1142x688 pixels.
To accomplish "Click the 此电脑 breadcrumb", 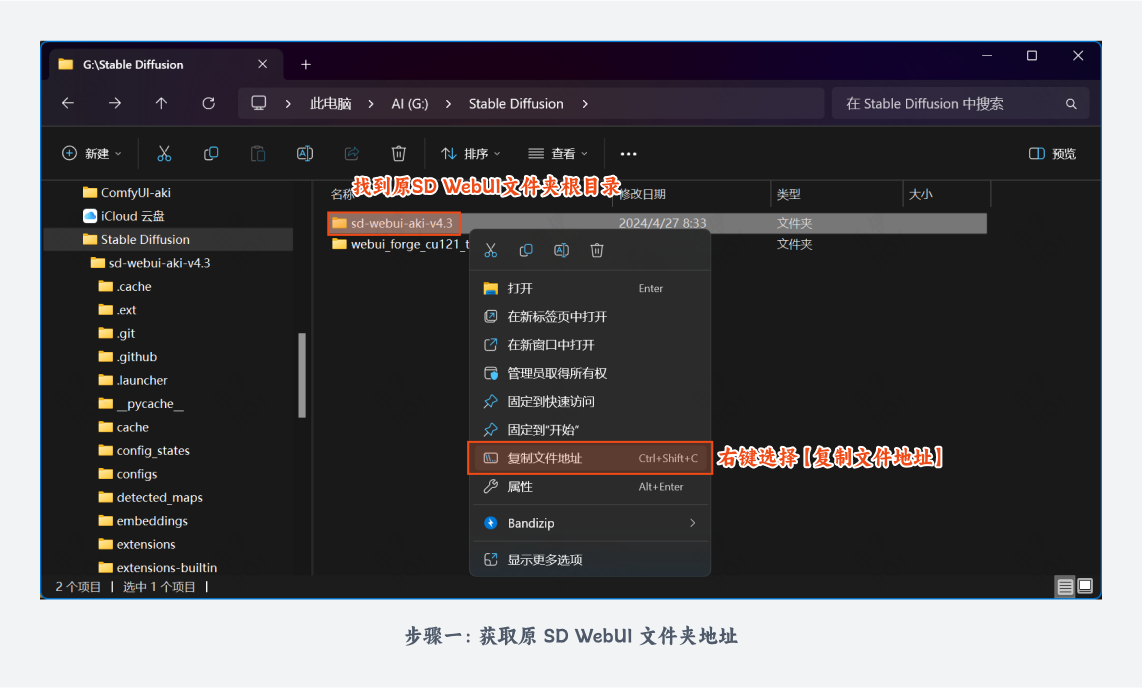I will pos(331,104).
